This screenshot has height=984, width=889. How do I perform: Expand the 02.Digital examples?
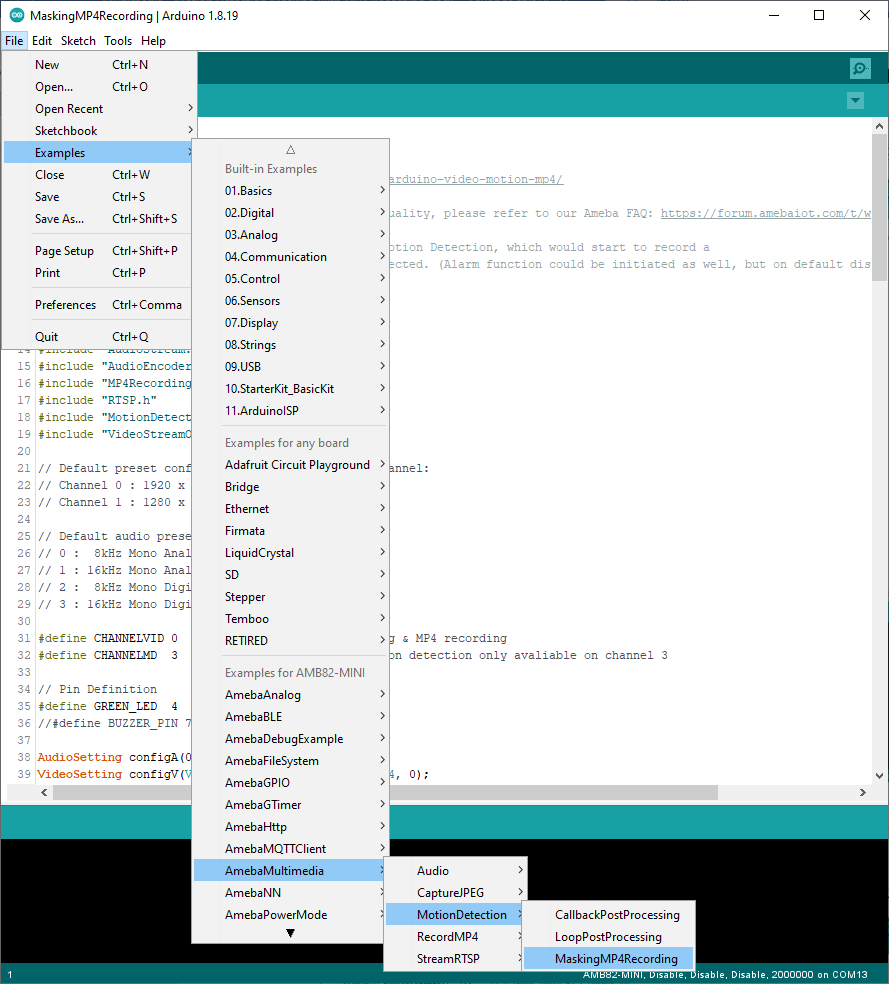[x=290, y=213]
